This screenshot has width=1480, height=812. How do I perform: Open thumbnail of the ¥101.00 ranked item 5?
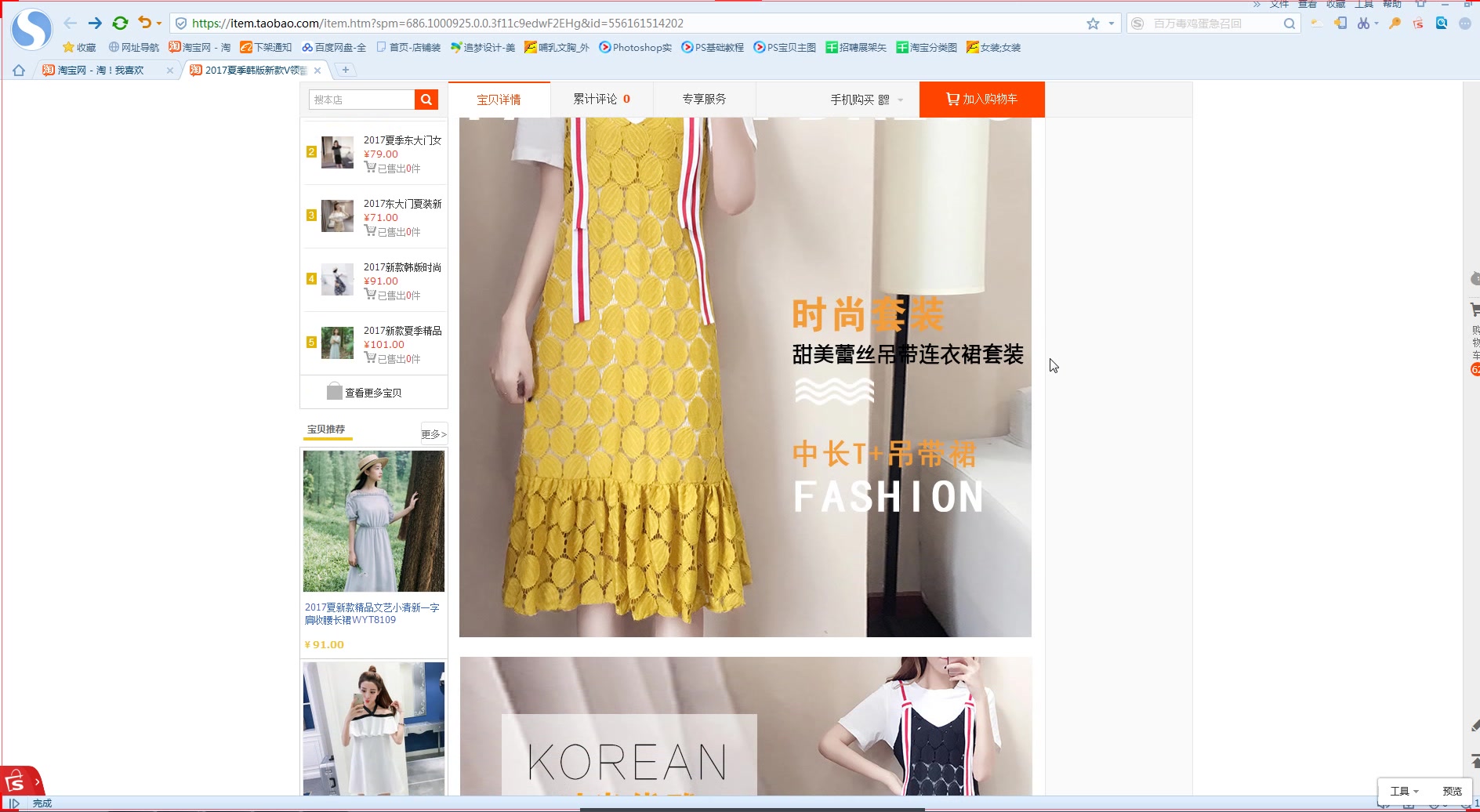click(337, 343)
